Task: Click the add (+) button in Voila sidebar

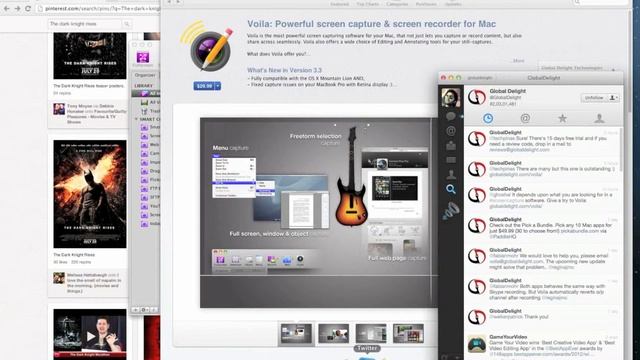Action: [136, 310]
